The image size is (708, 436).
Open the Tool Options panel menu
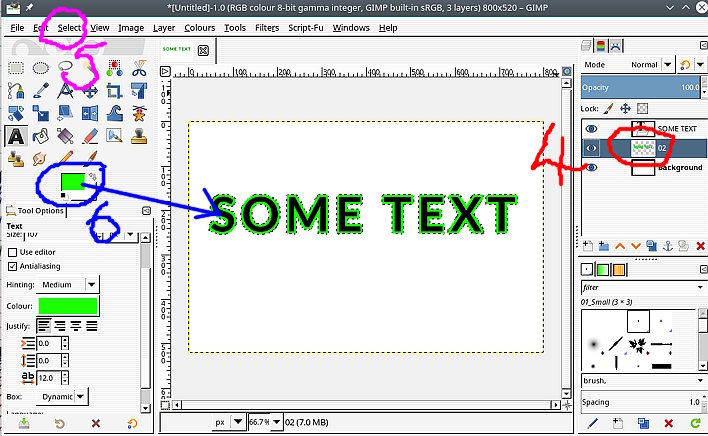(146, 210)
